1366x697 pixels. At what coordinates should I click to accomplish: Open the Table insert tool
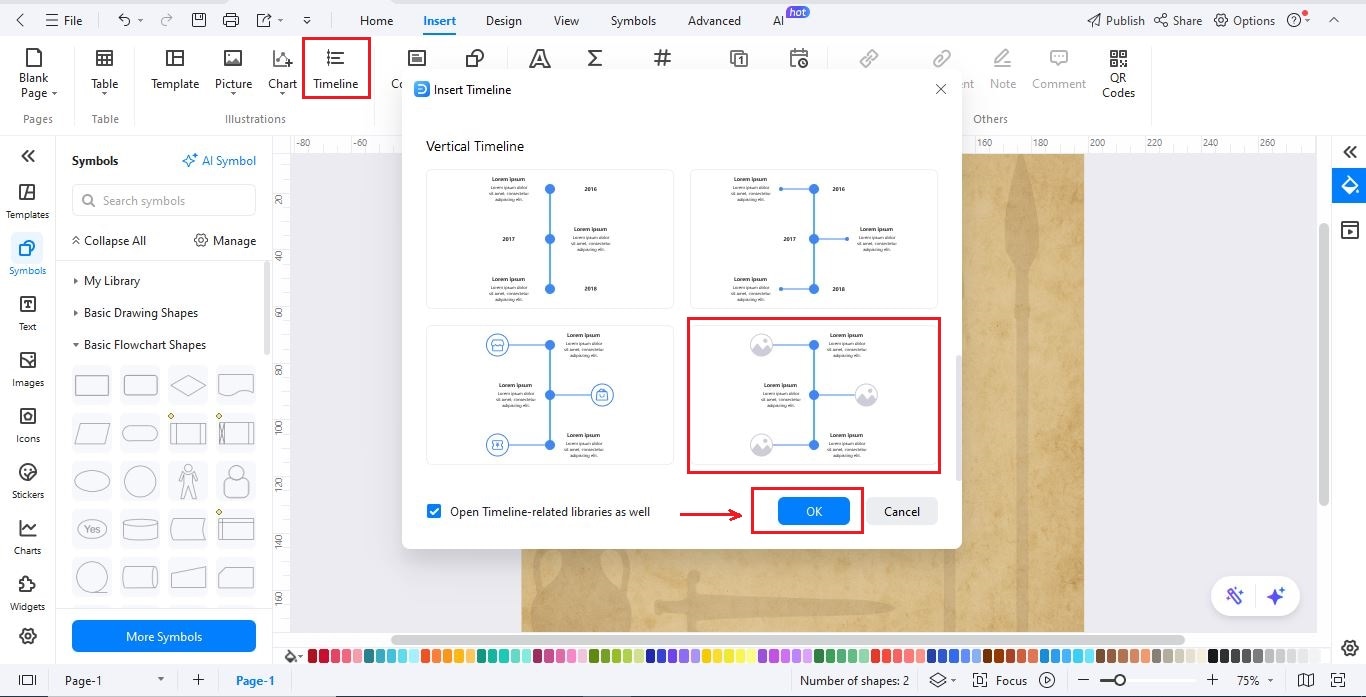pyautogui.click(x=105, y=70)
